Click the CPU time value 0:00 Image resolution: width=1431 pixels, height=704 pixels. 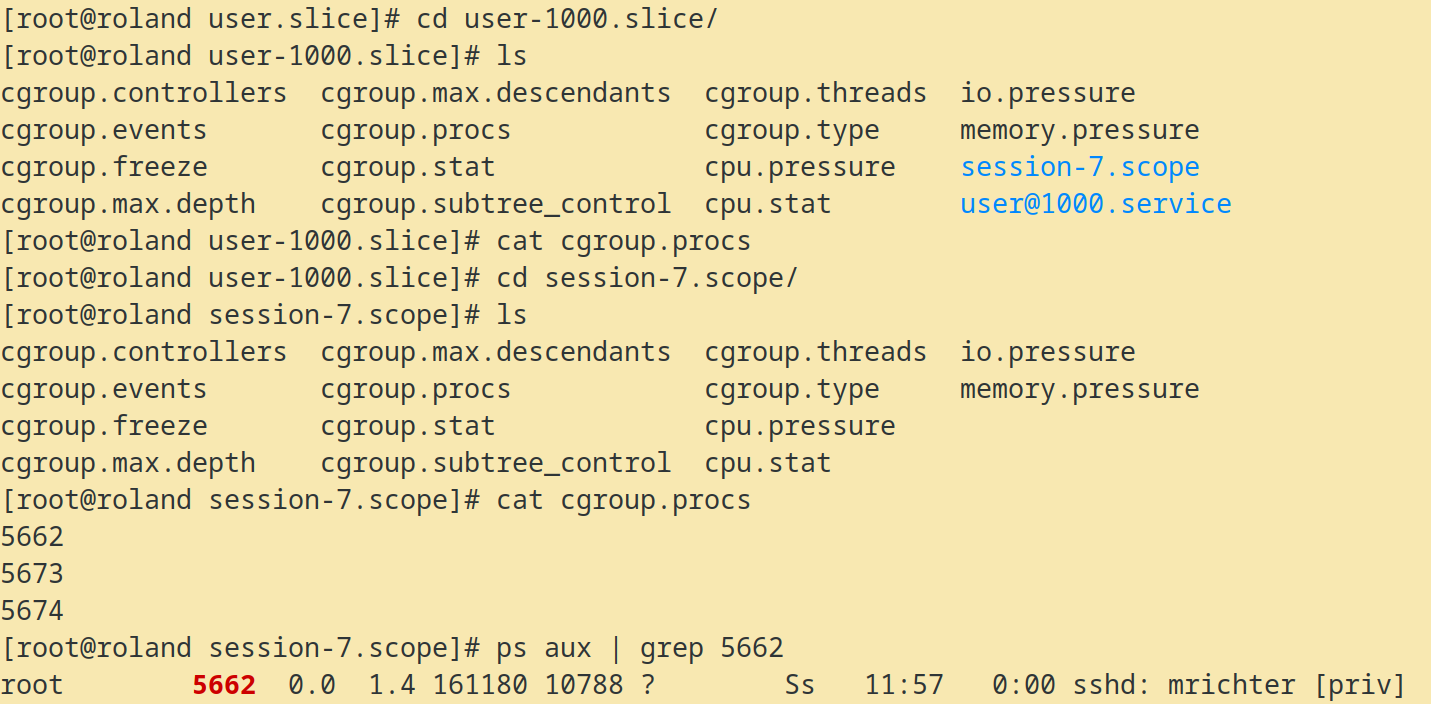(x=1023, y=685)
